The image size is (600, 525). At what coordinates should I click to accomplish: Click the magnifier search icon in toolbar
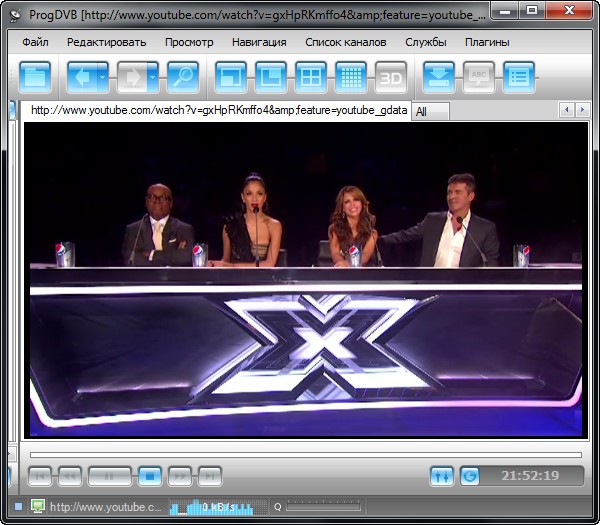point(182,77)
